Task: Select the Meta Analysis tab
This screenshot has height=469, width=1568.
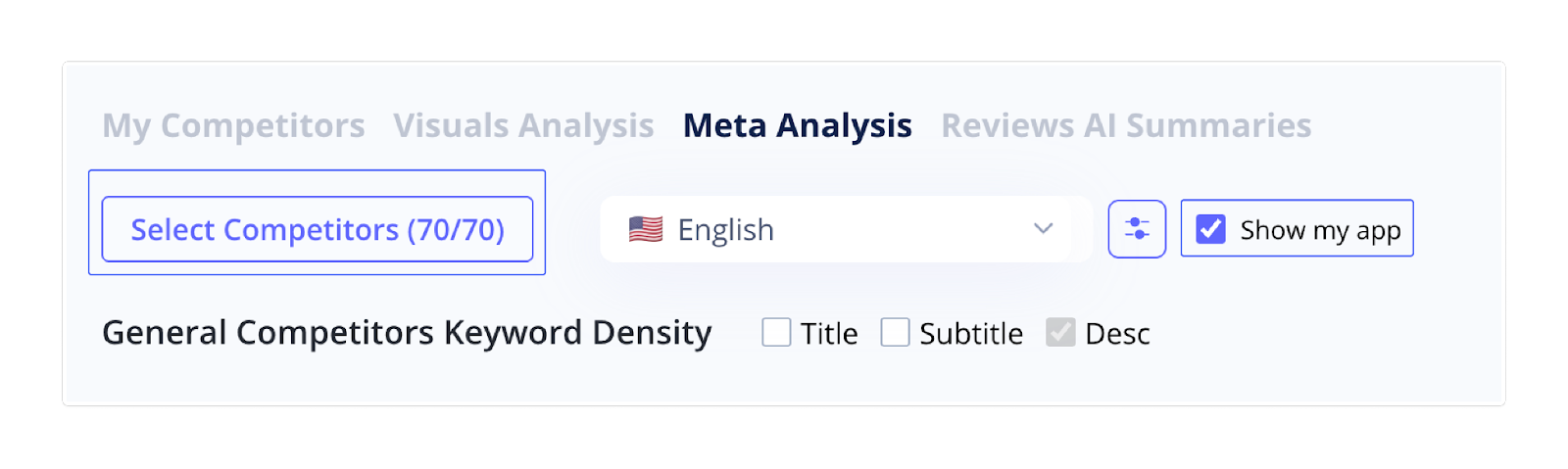Action: coord(797,125)
